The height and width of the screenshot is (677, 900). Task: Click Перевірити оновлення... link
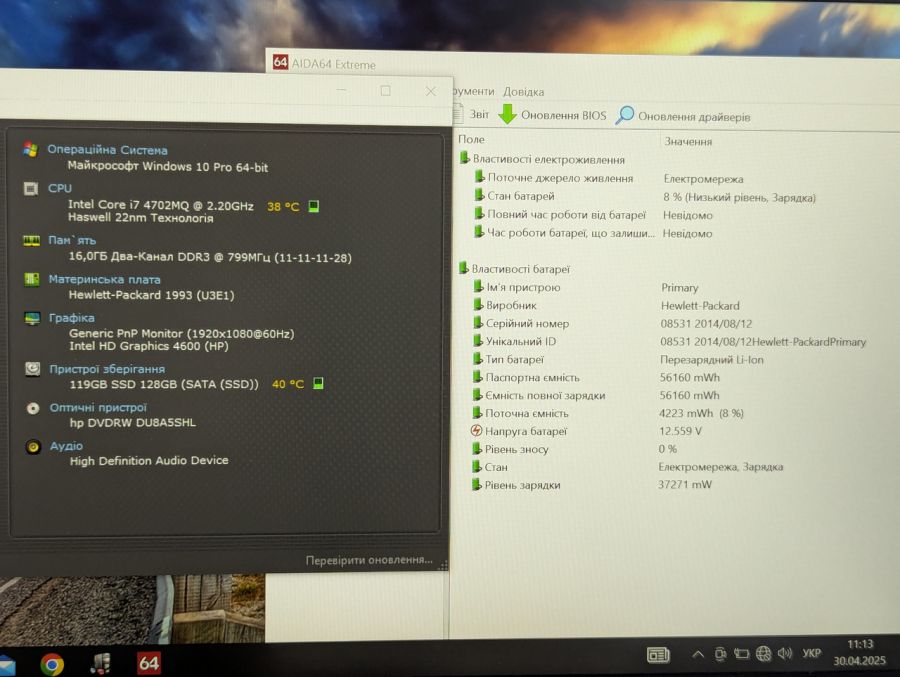pyautogui.click(x=369, y=560)
